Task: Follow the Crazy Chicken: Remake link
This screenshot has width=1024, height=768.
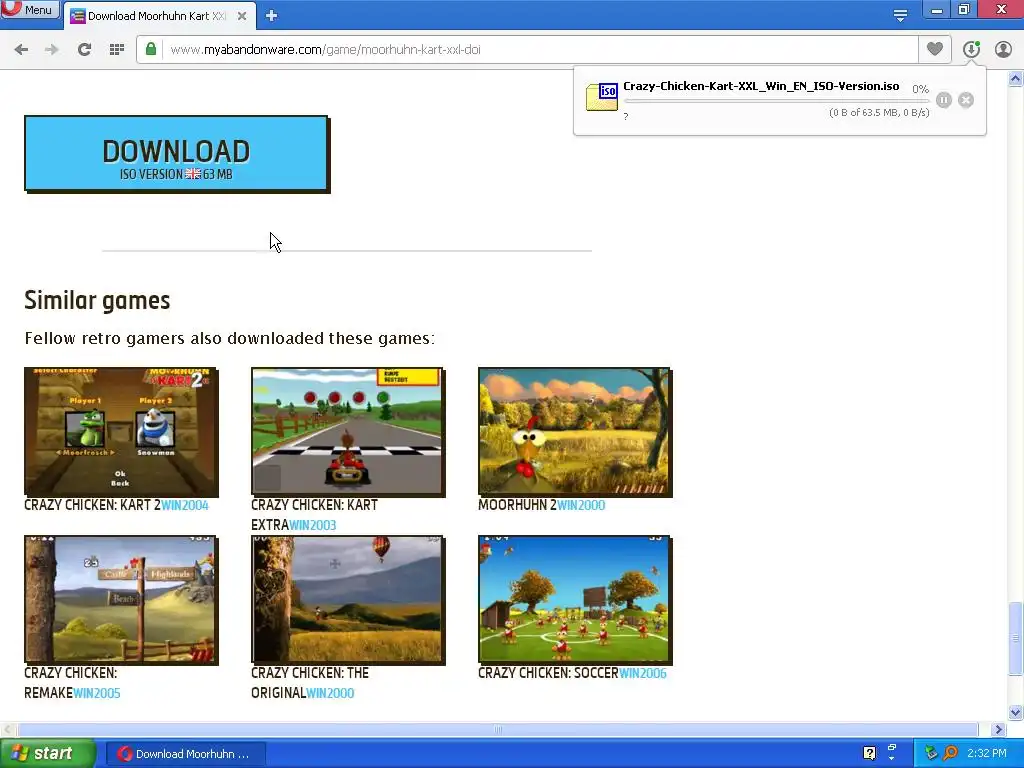Action: tap(71, 682)
